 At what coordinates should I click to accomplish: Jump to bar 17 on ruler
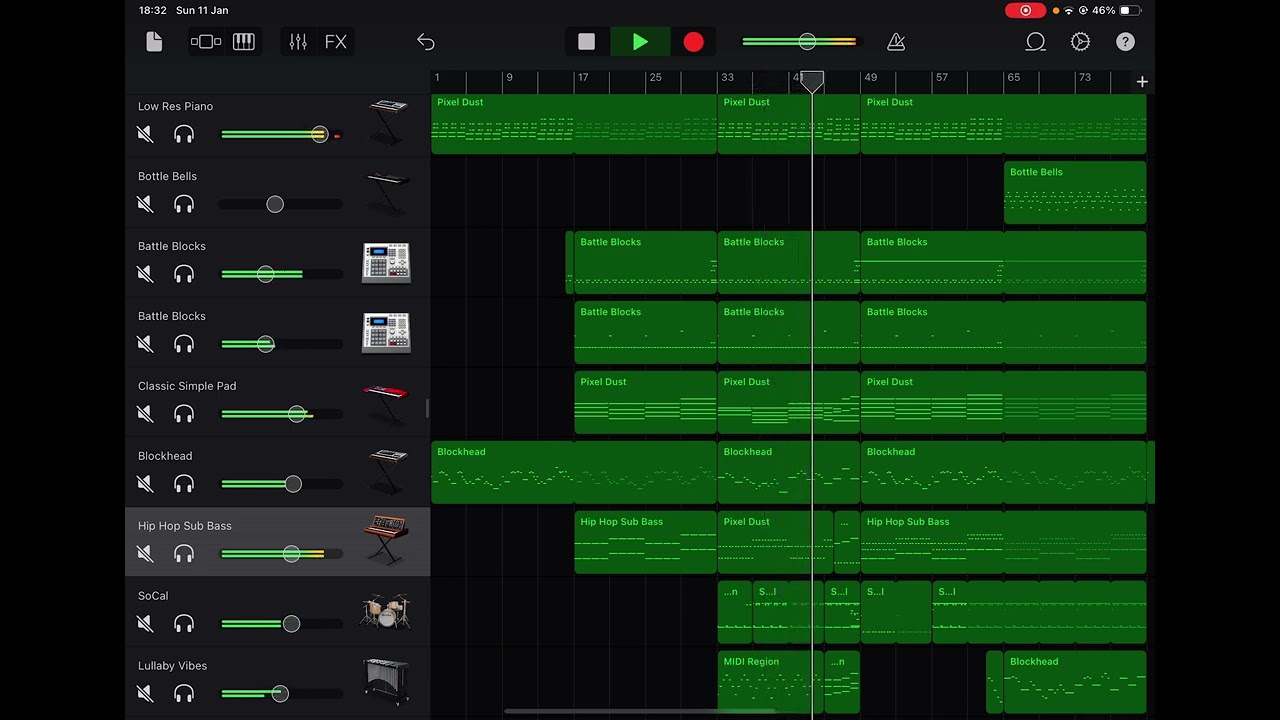coord(582,78)
